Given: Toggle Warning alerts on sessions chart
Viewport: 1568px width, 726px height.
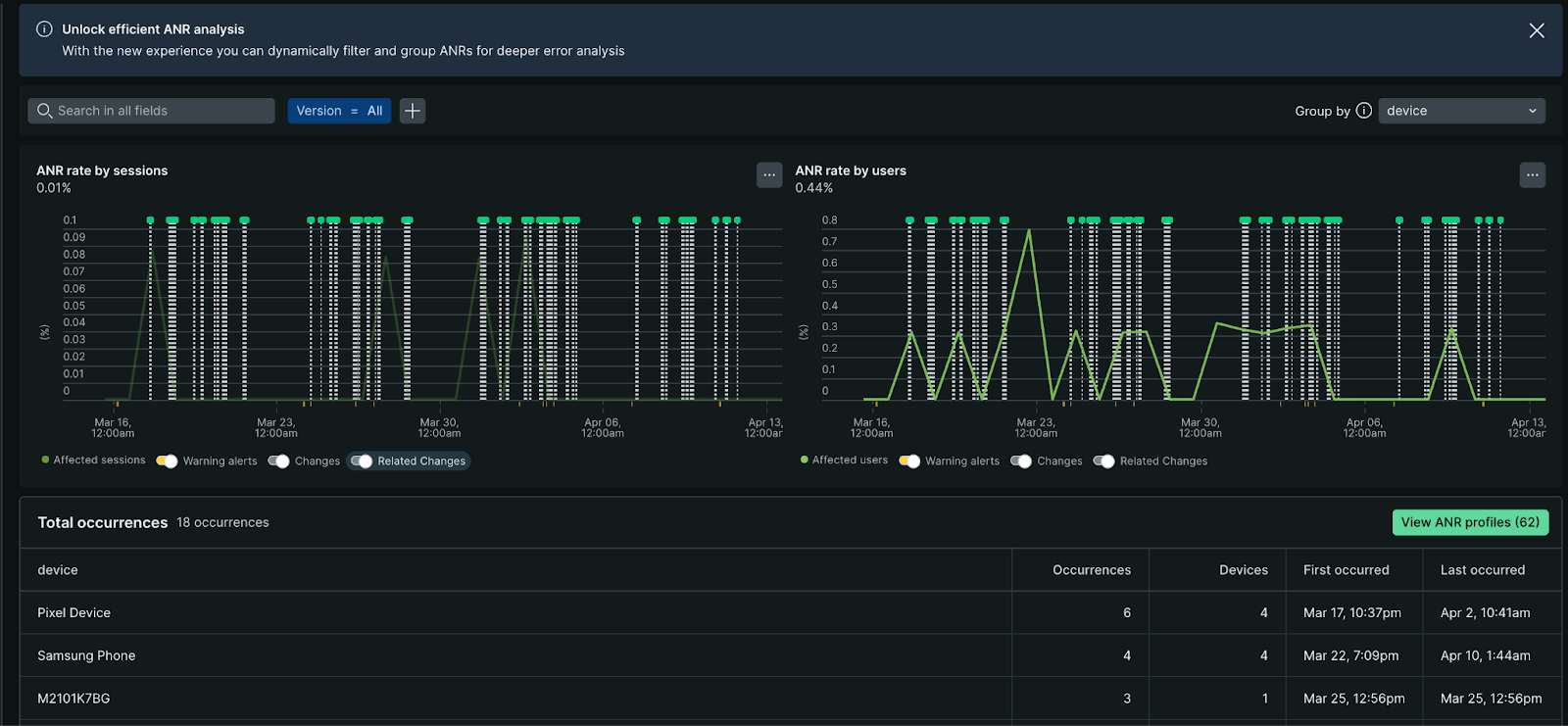Looking at the screenshot, I should tap(167, 461).
